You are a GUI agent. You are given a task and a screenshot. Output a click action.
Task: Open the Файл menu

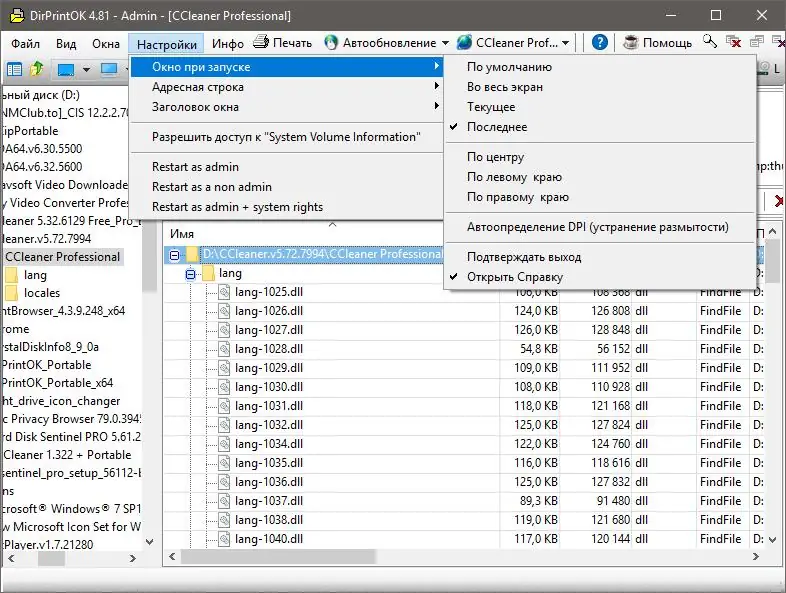pos(25,44)
